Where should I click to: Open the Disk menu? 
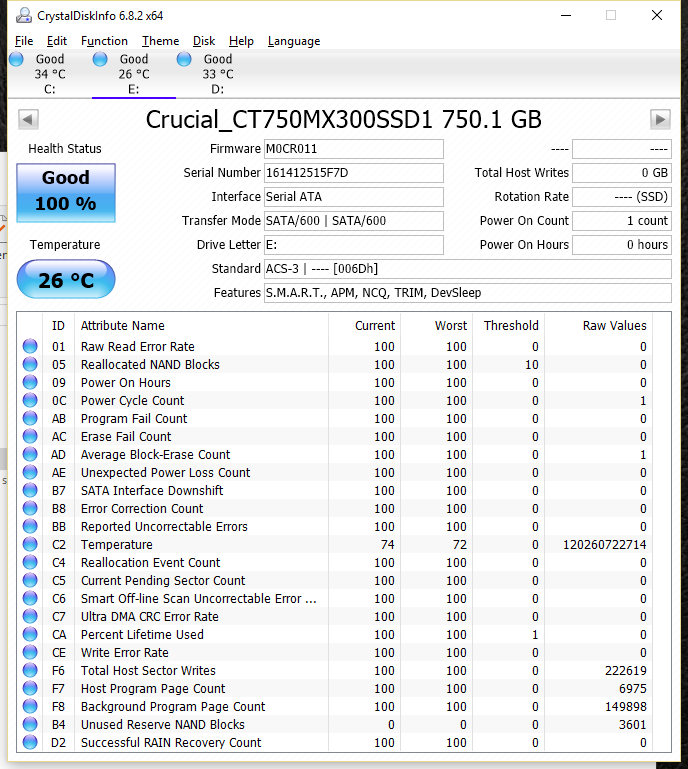pos(204,41)
